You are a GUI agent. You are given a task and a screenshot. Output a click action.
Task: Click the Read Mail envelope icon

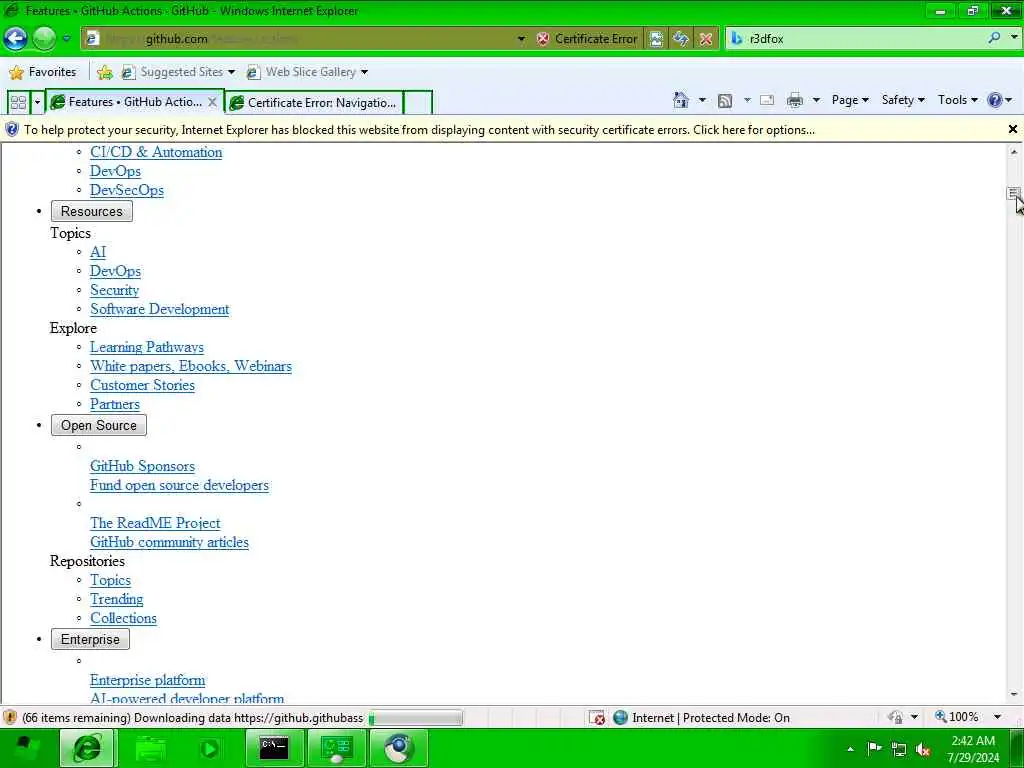767,100
